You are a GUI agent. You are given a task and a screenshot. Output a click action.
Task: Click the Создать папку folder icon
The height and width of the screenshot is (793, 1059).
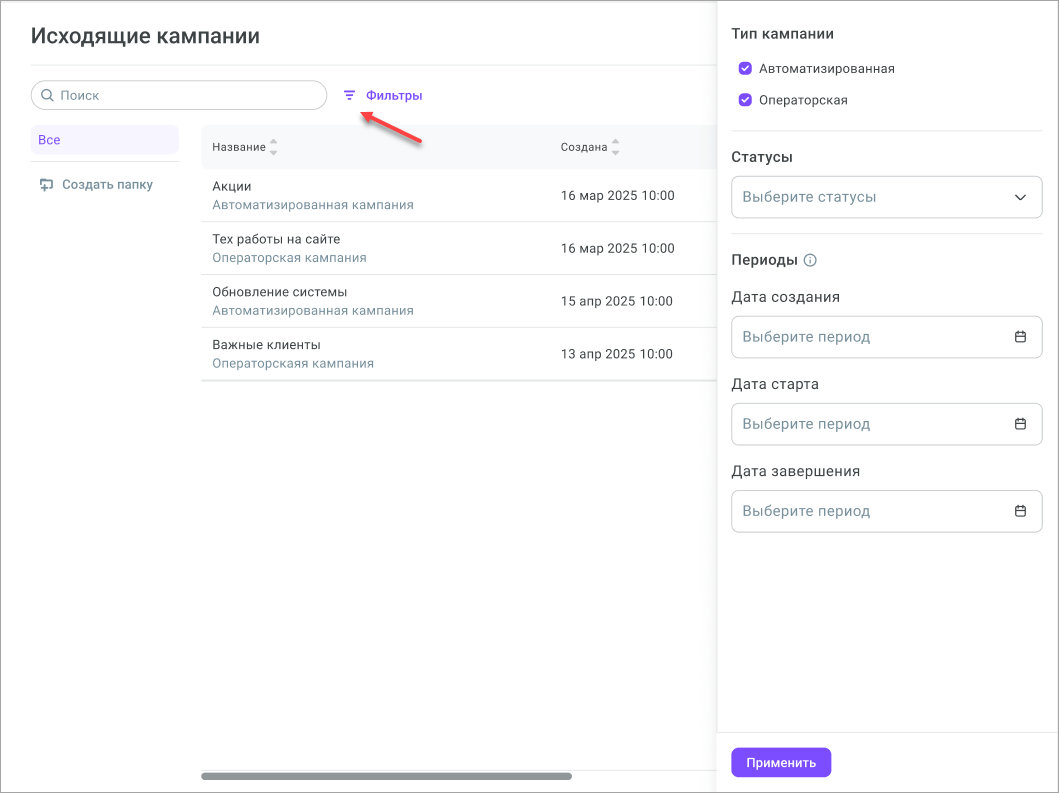46,185
